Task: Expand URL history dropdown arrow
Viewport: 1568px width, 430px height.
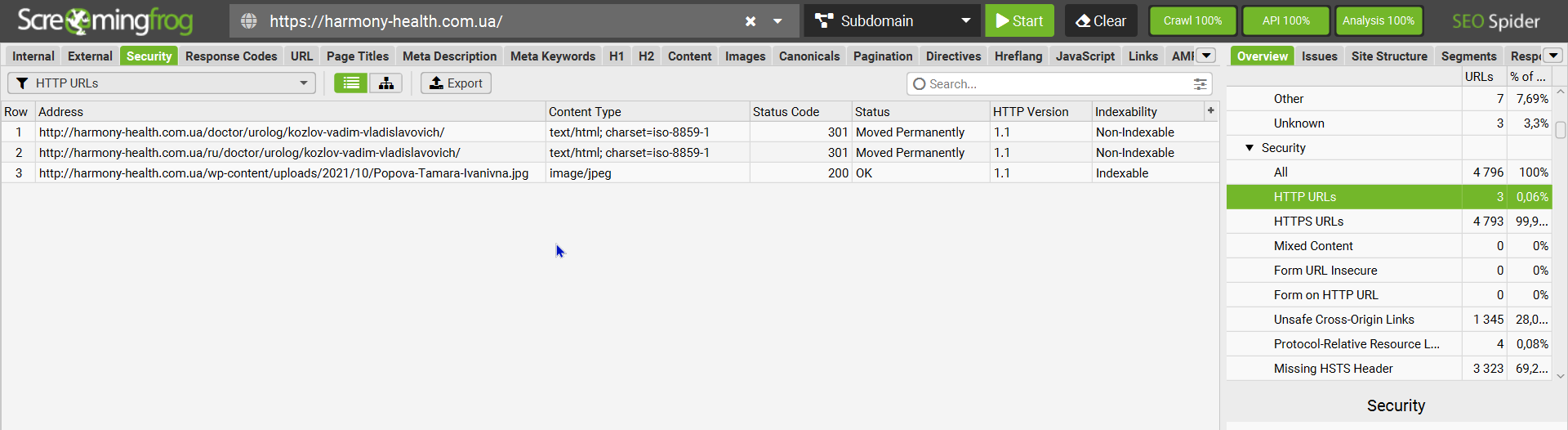Action: 777,21
